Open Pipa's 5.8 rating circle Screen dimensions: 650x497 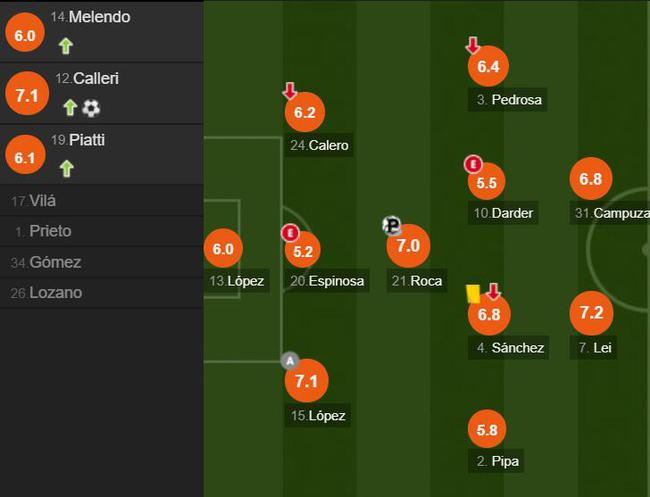coord(487,429)
